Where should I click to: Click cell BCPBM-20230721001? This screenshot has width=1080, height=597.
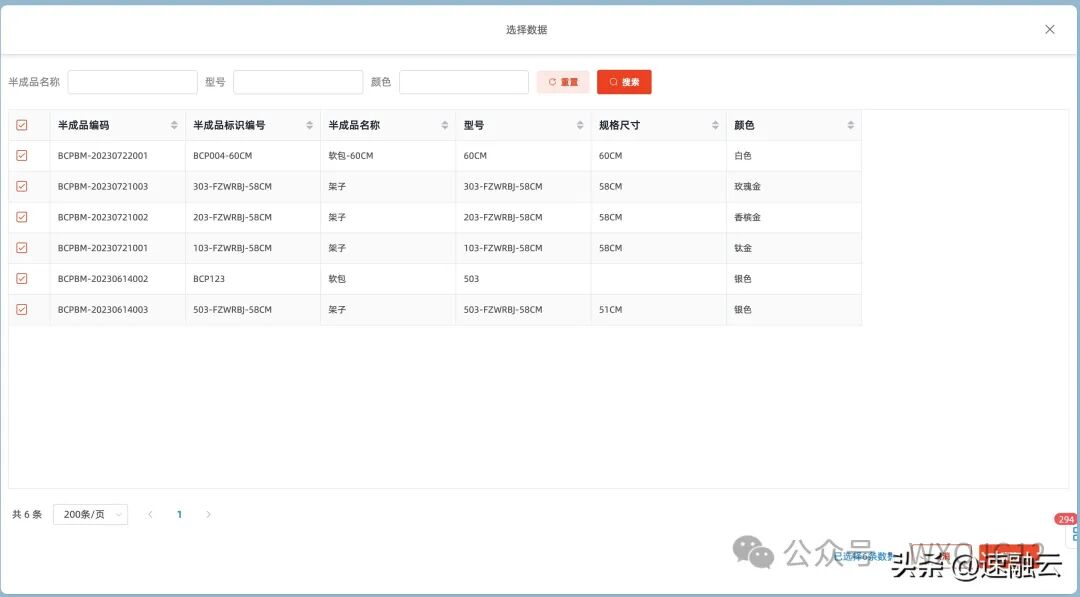pyautogui.click(x=103, y=248)
